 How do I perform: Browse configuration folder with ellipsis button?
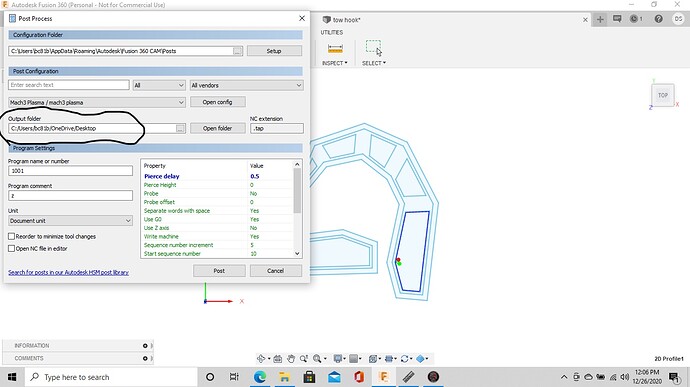(237, 51)
